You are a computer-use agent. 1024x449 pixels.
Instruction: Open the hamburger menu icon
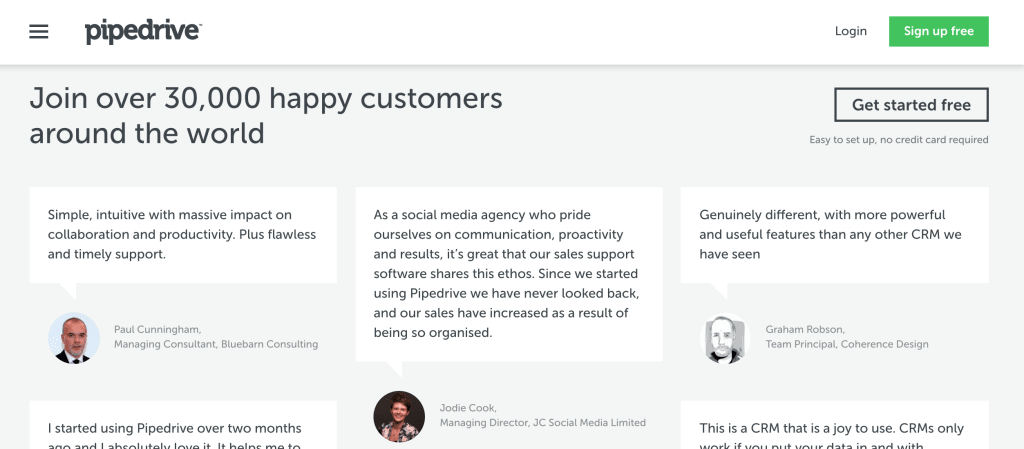tap(39, 31)
